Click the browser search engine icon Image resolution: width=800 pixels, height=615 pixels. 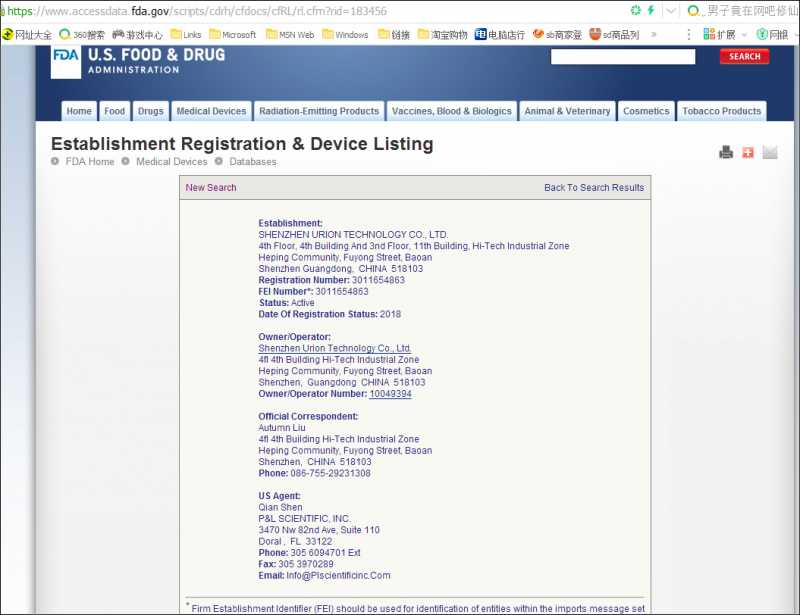(694, 11)
